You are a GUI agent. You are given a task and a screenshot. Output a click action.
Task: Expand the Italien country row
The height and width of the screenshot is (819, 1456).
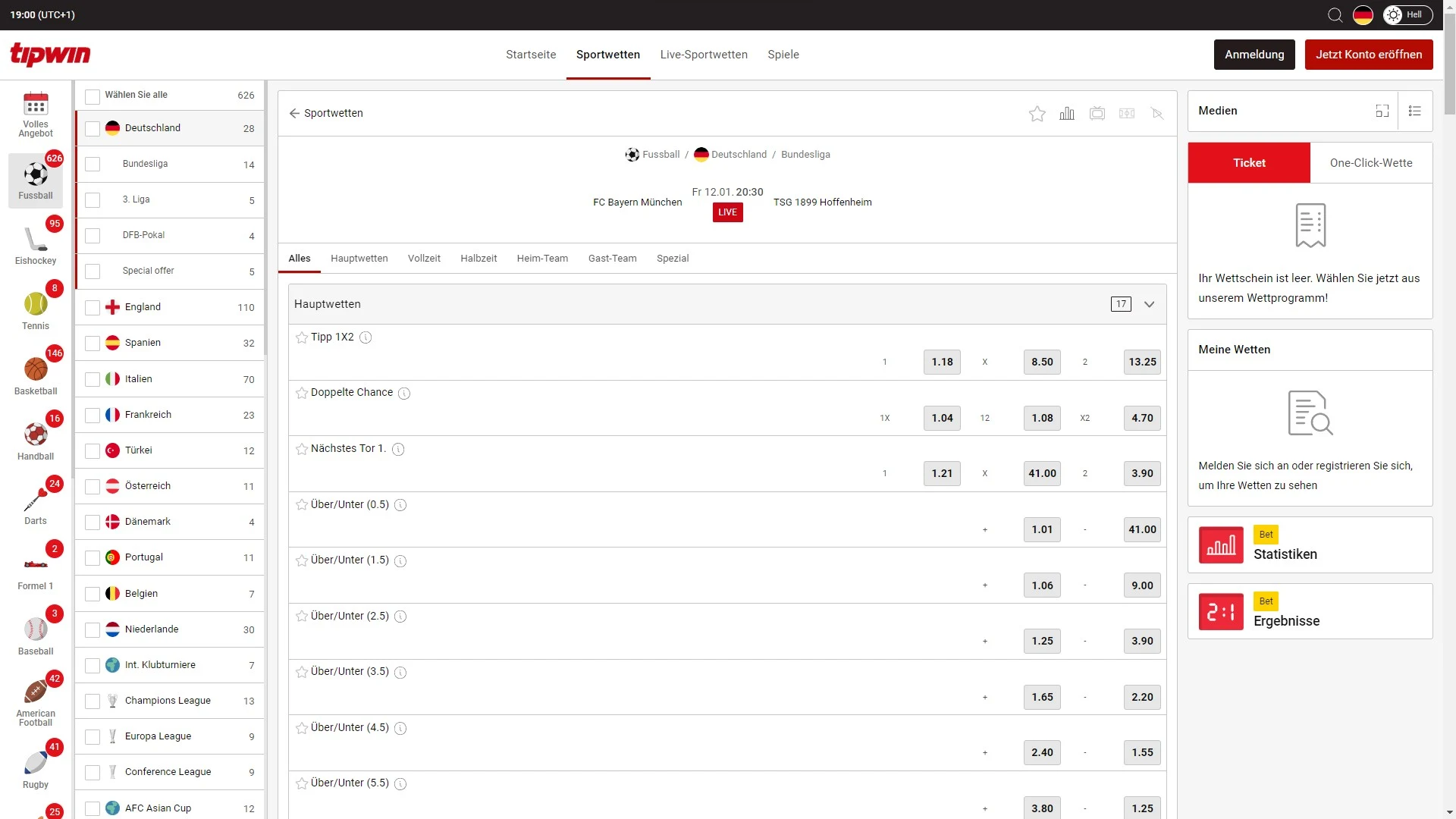pos(170,379)
